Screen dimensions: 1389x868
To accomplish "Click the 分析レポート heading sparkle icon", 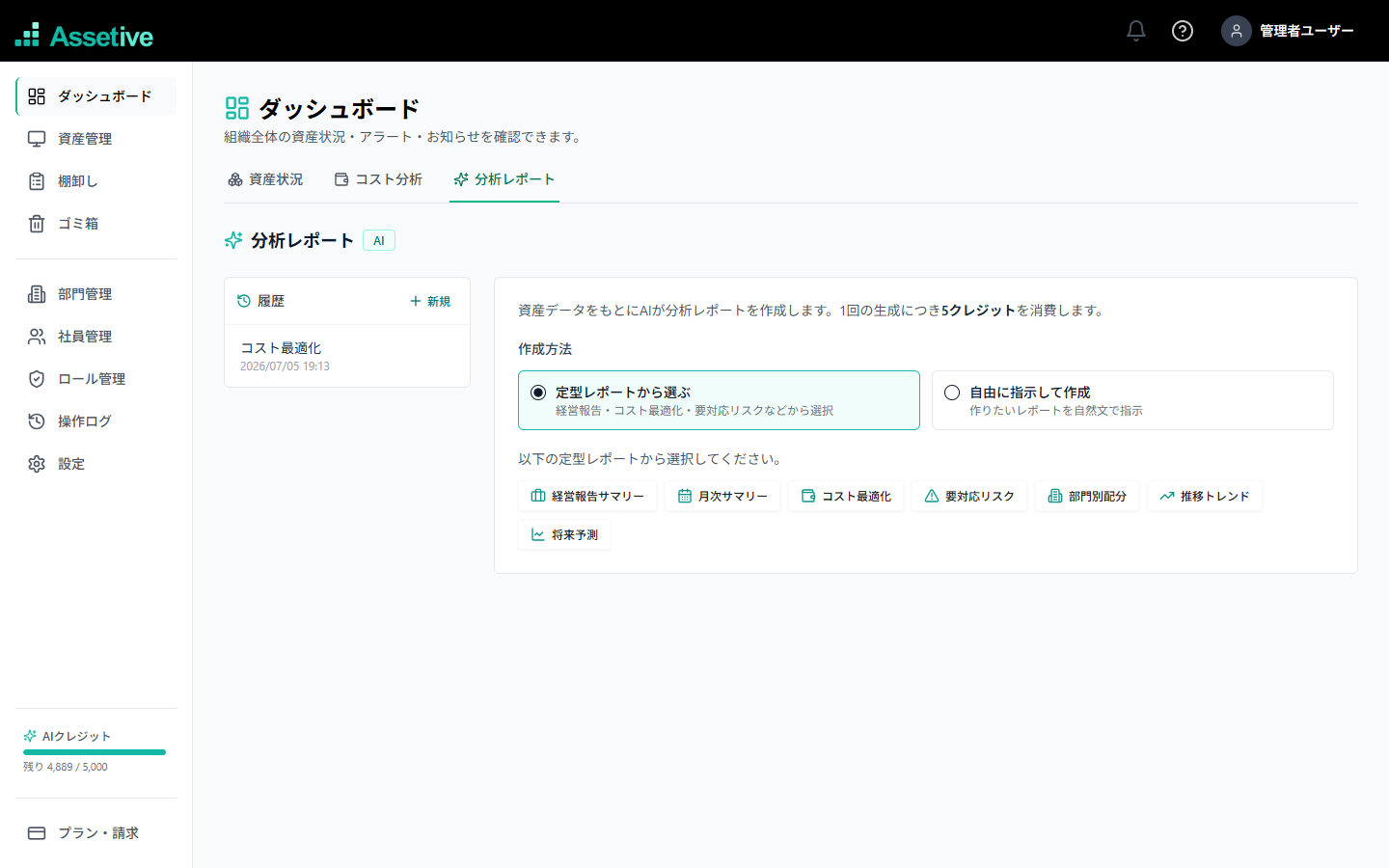I will pos(233,240).
